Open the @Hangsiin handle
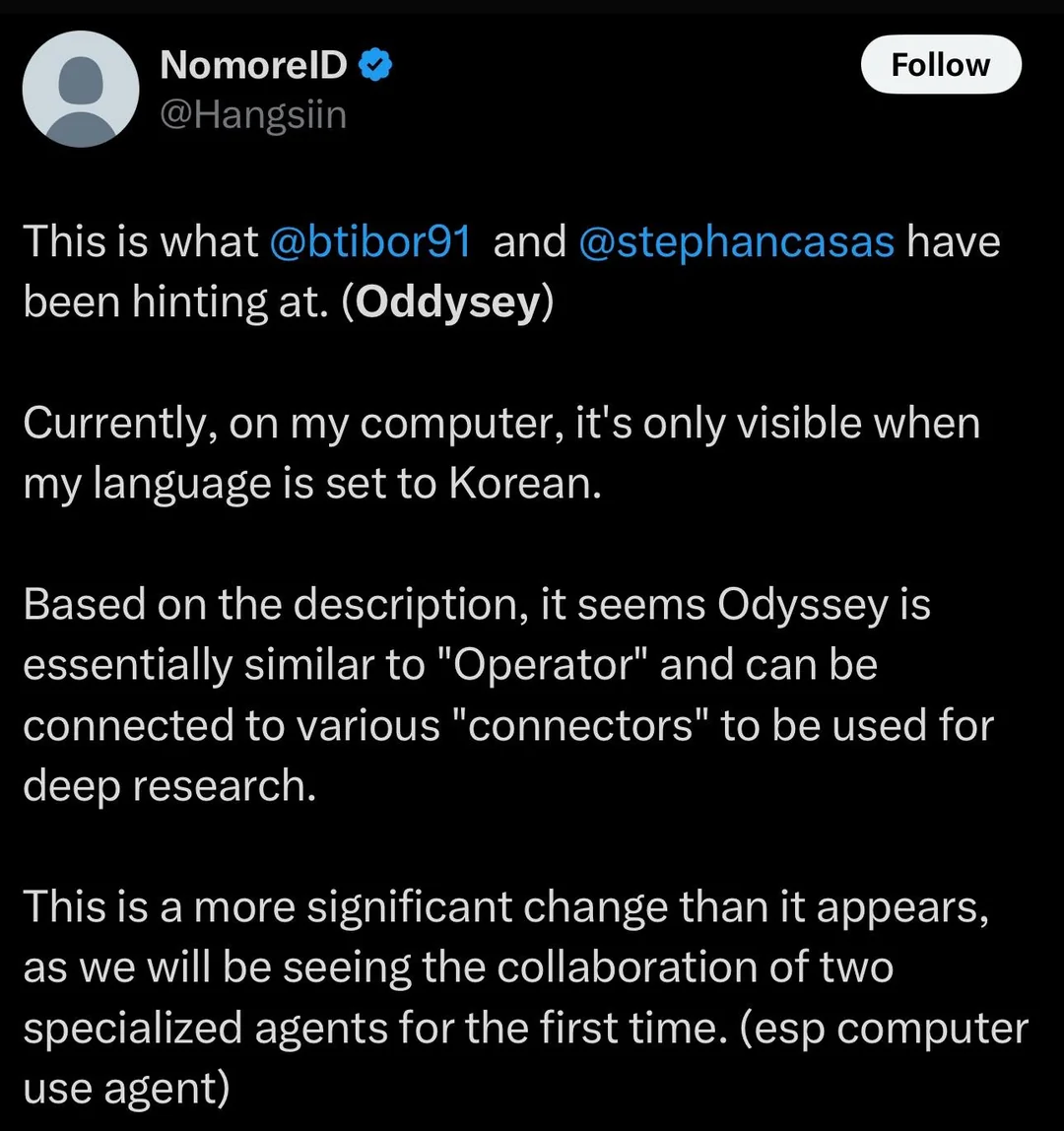 tap(253, 115)
